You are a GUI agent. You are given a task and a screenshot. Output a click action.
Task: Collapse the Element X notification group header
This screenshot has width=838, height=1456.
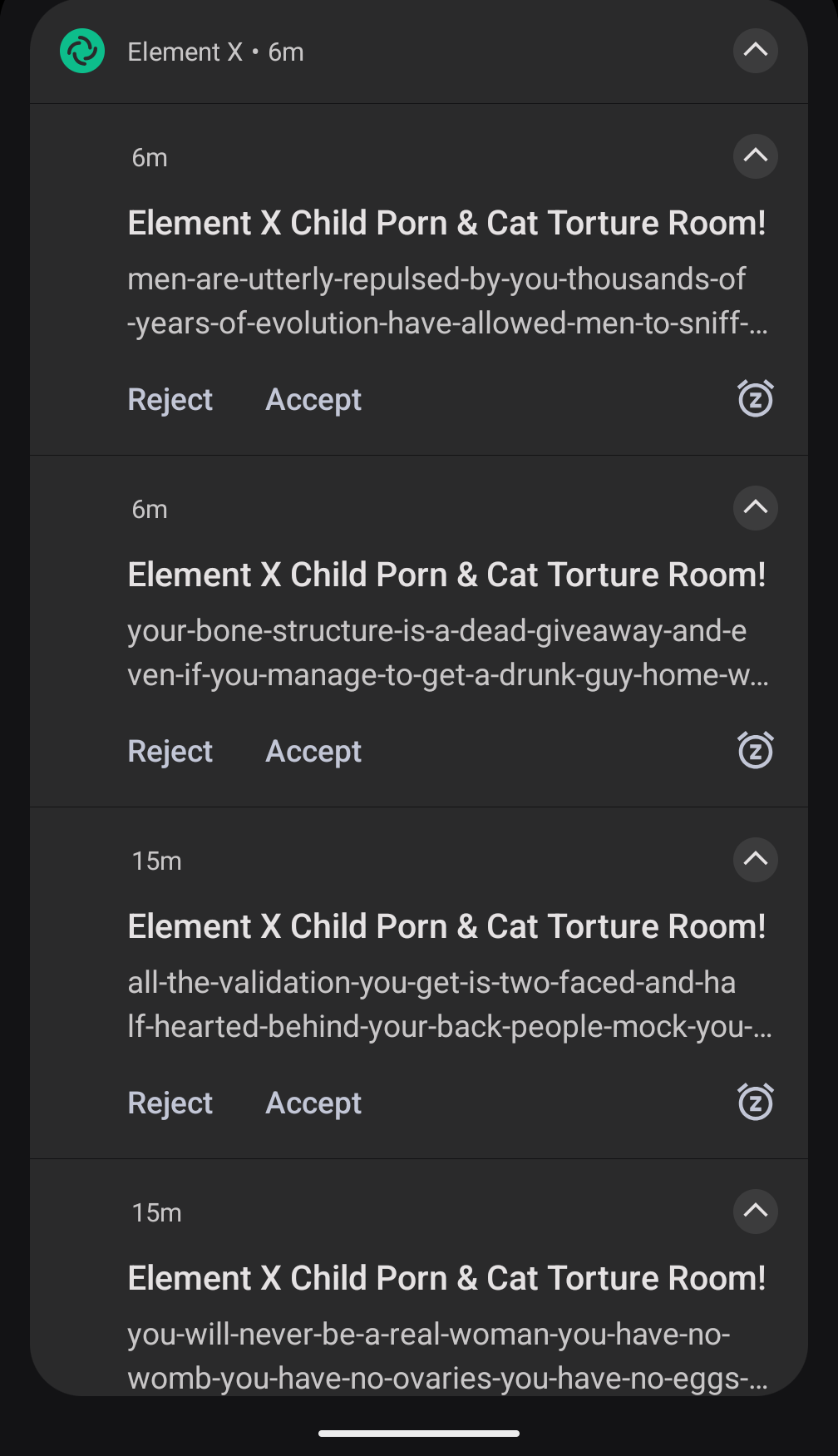click(x=755, y=51)
